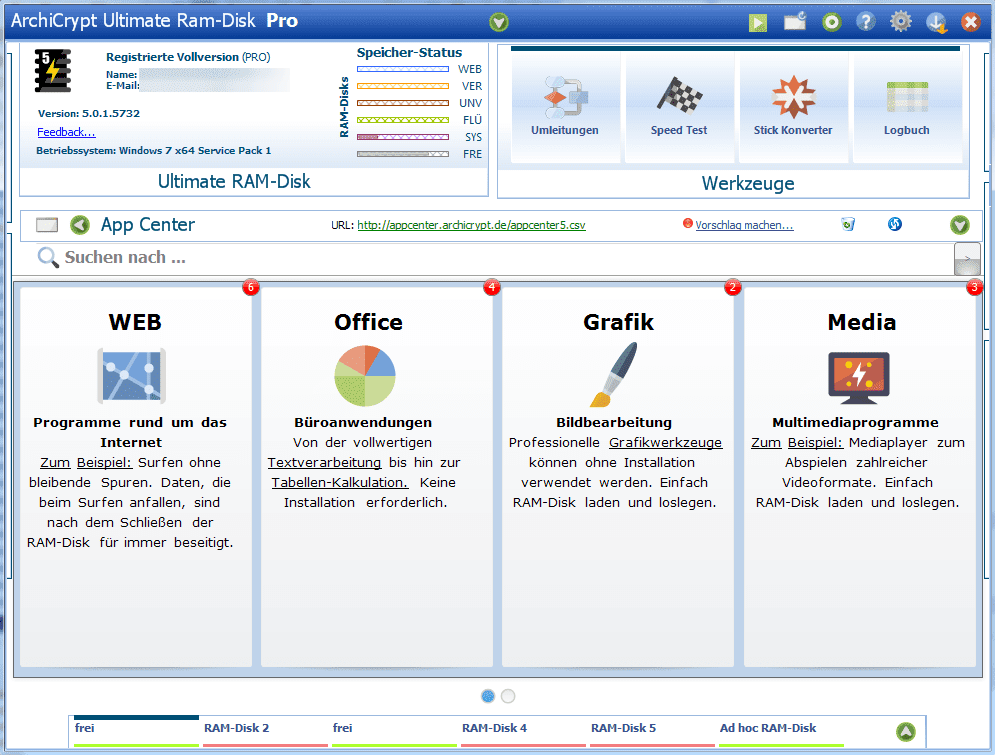Click the green circular disc icon
The width and height of the screenshot is (995, 755).
[831, 23]
